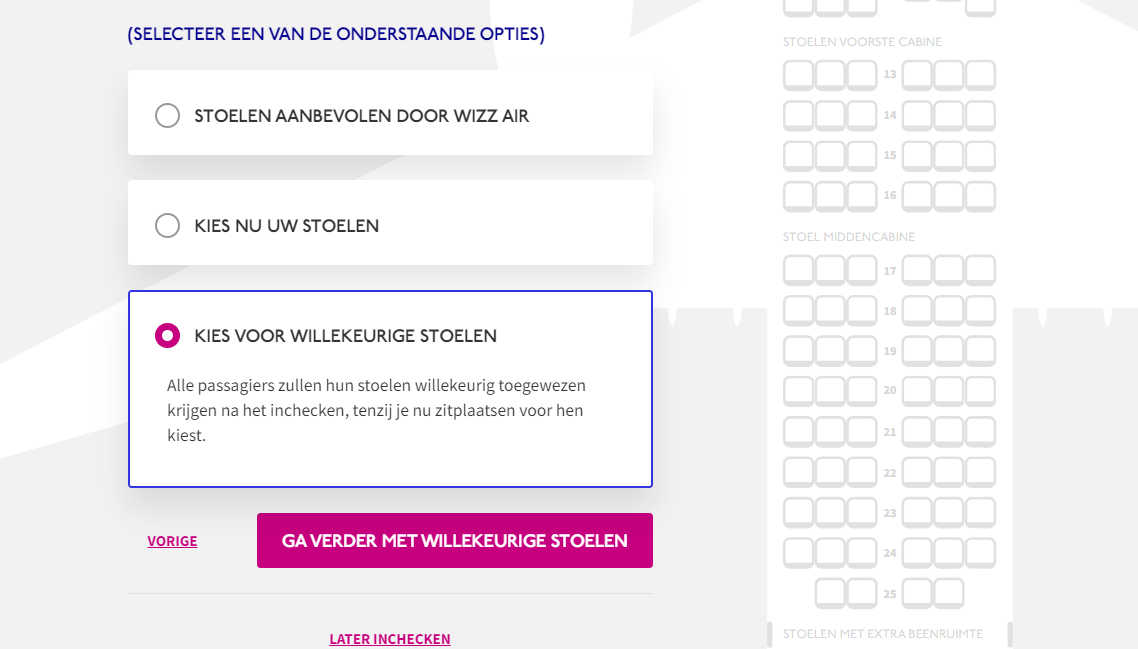This screenshot has height=649, width=1138.
Task: Choose the left middle seat in row 19
Action: pyautogui.click(x=830, y=351)
